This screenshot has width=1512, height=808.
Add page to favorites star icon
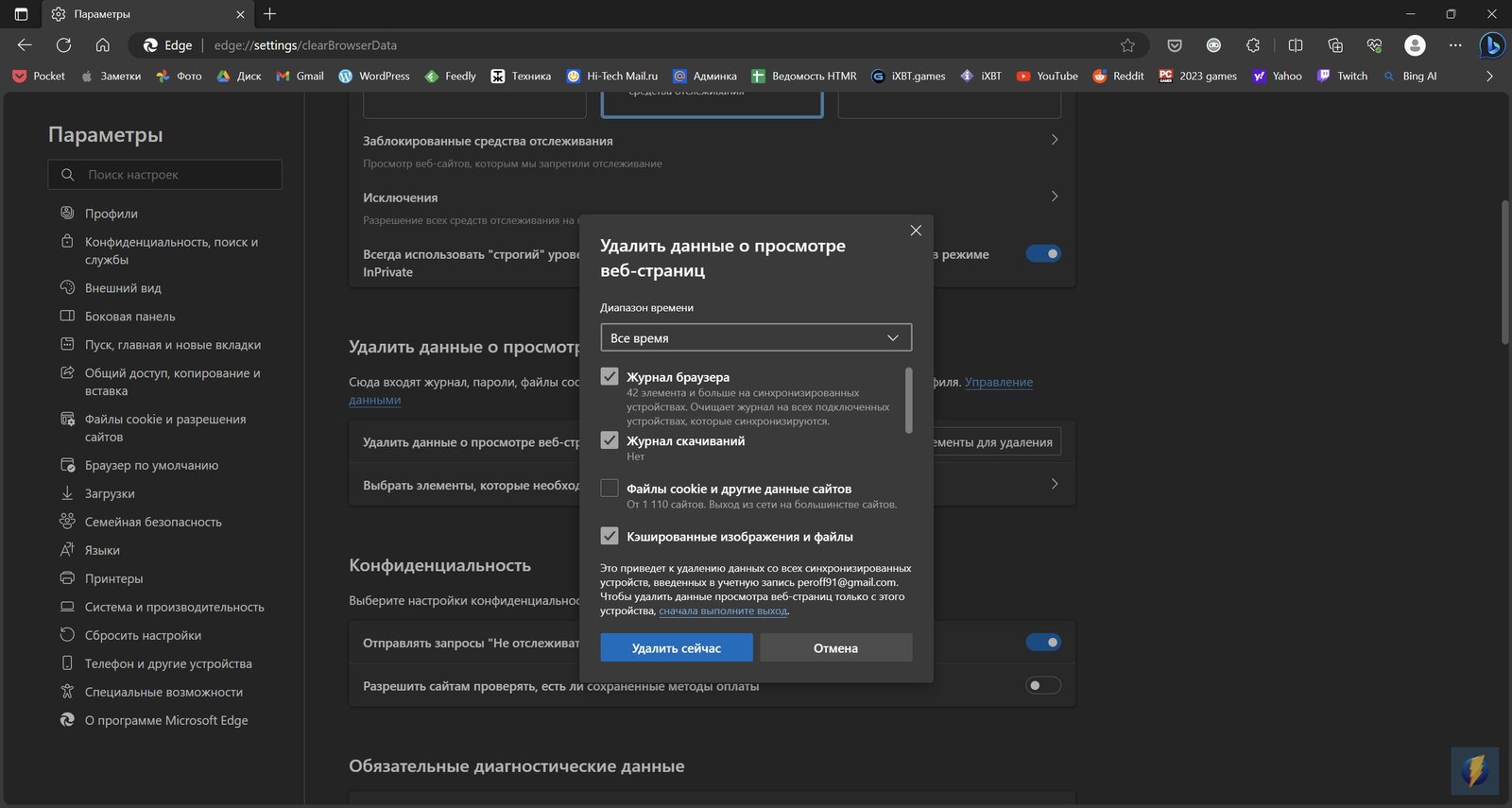click(1127, 45)
